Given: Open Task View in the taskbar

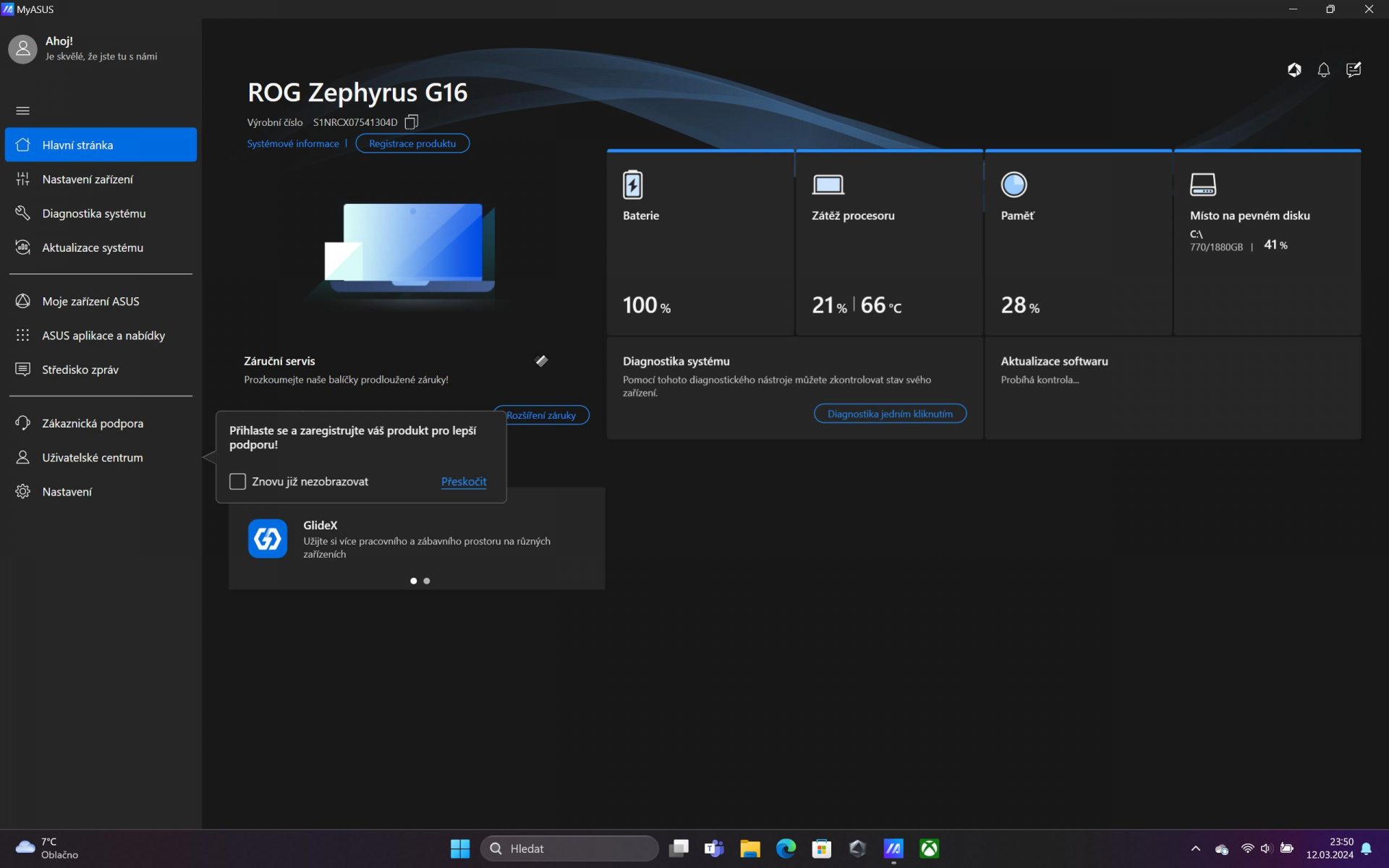Looking at the screenshot, I should (679, 848).
